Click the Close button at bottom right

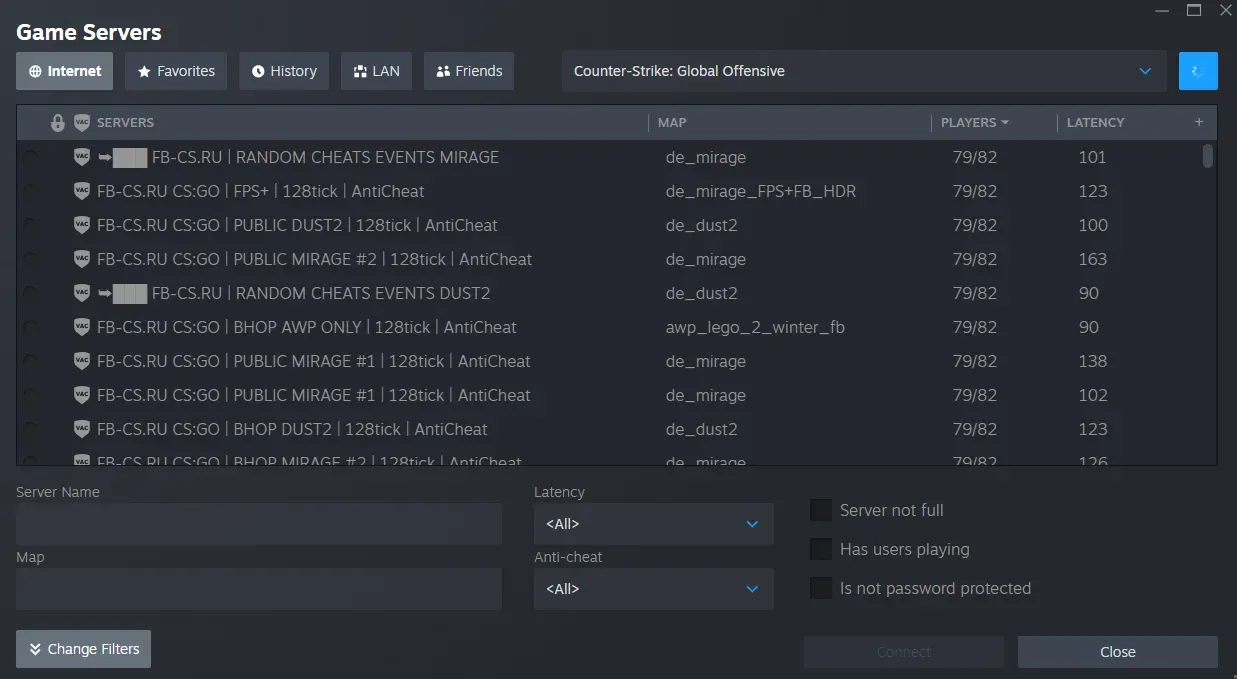(1118, 652)
